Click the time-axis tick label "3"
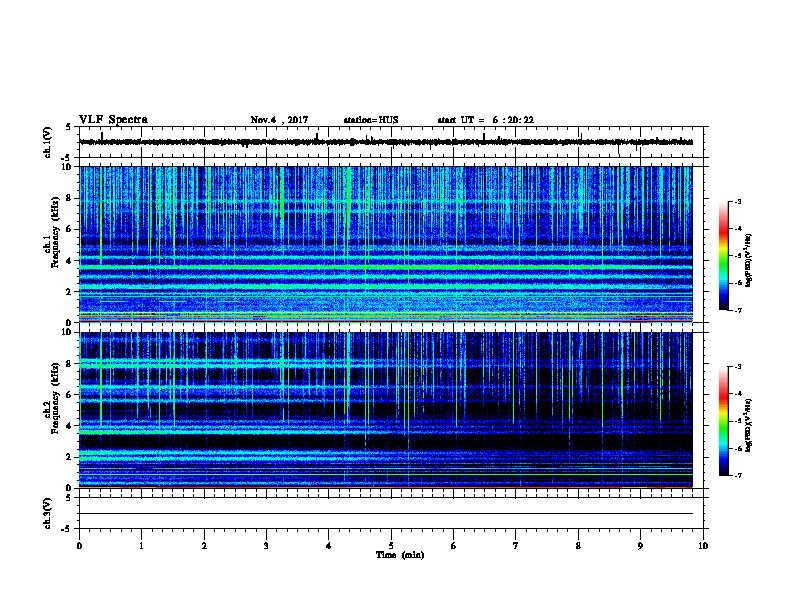 click(x=266, y=546)
